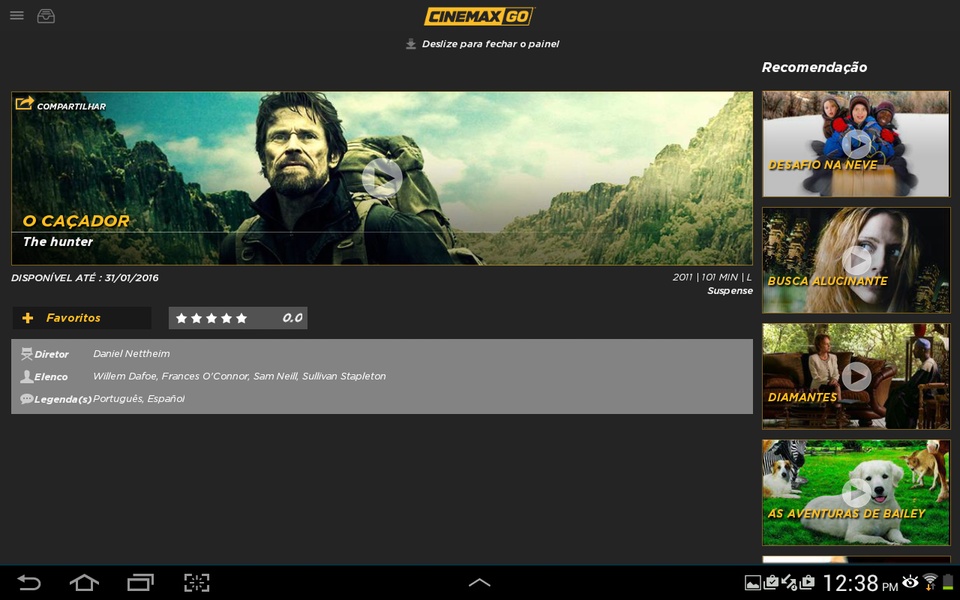
Task: Play O Caçador movie
Action: click(381, 178)
